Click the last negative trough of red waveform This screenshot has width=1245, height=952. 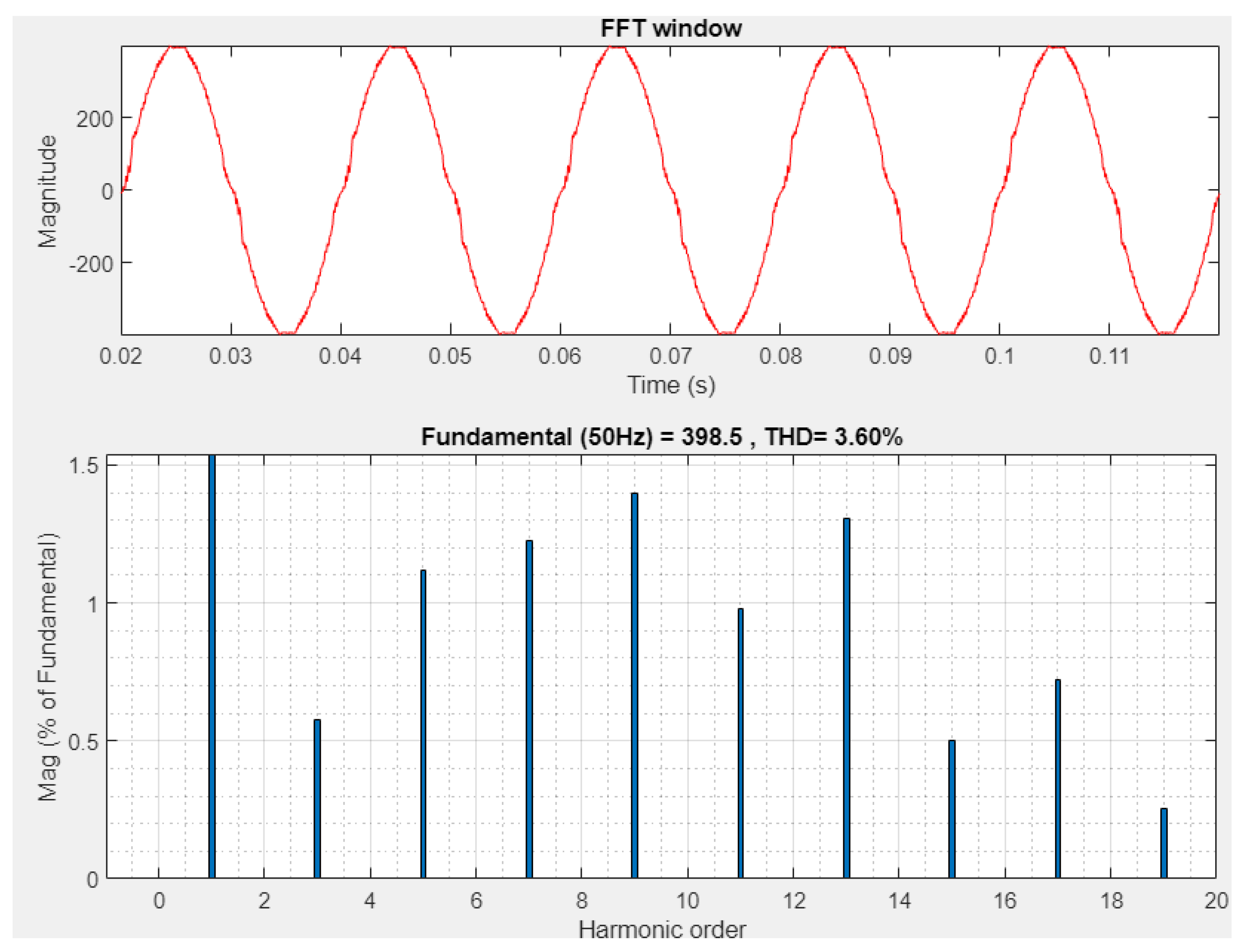[x=1166, y=333]
